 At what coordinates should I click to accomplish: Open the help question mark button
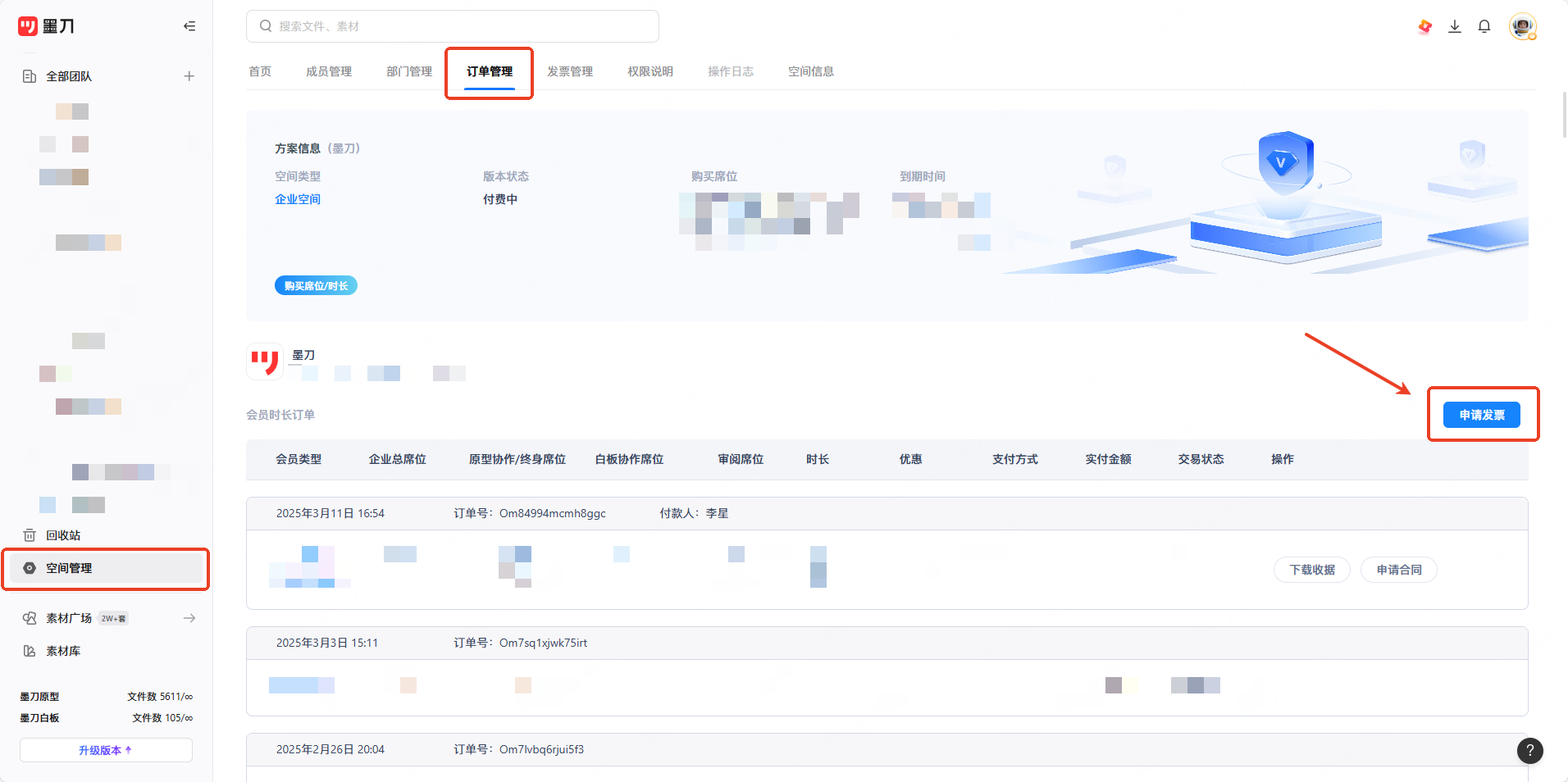(x=1530, y=751)
